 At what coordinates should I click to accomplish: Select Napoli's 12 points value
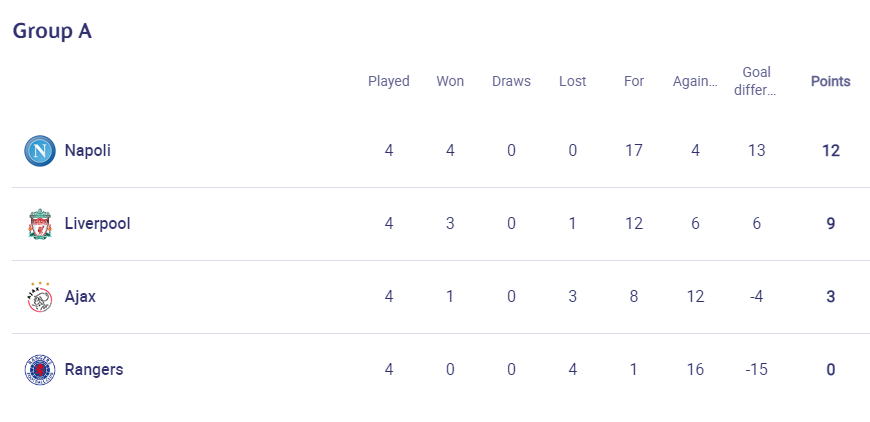(831, 151)
